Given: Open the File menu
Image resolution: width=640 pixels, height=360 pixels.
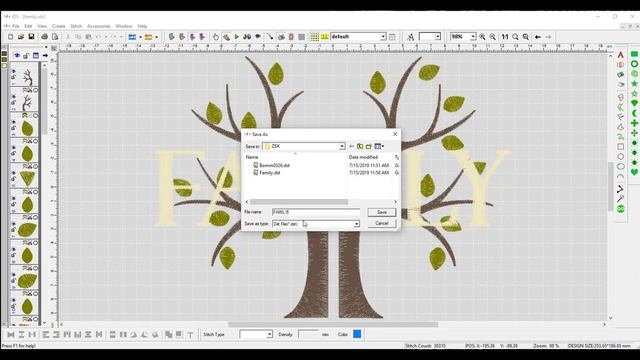Looking at the screenshot, I should click(x=16, y=26).
